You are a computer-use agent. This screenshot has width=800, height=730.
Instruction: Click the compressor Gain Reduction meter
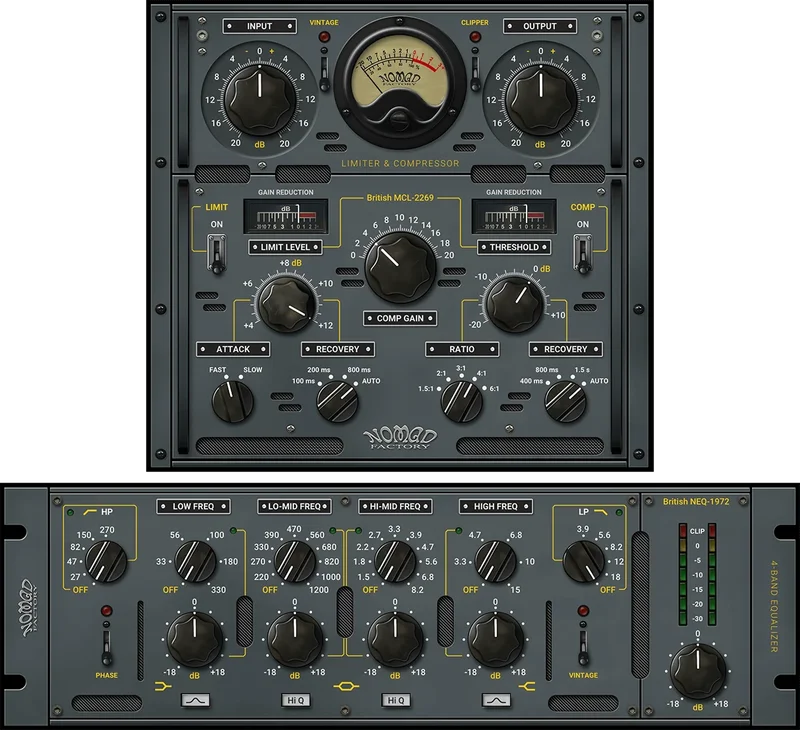click(x=514, y=217)
